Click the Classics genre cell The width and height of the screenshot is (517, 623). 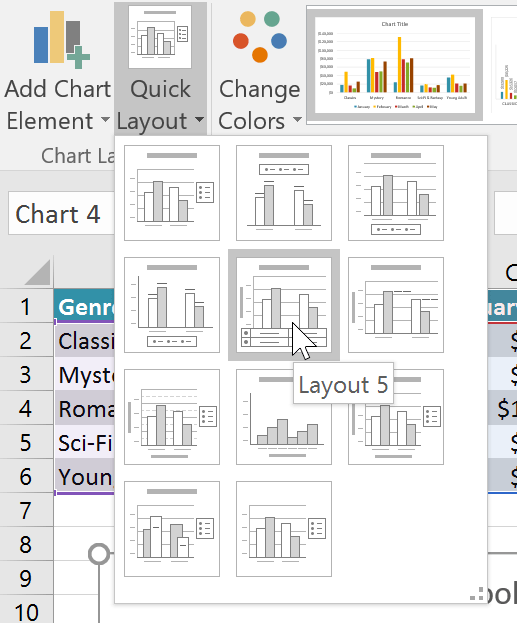tap(84, 340)
